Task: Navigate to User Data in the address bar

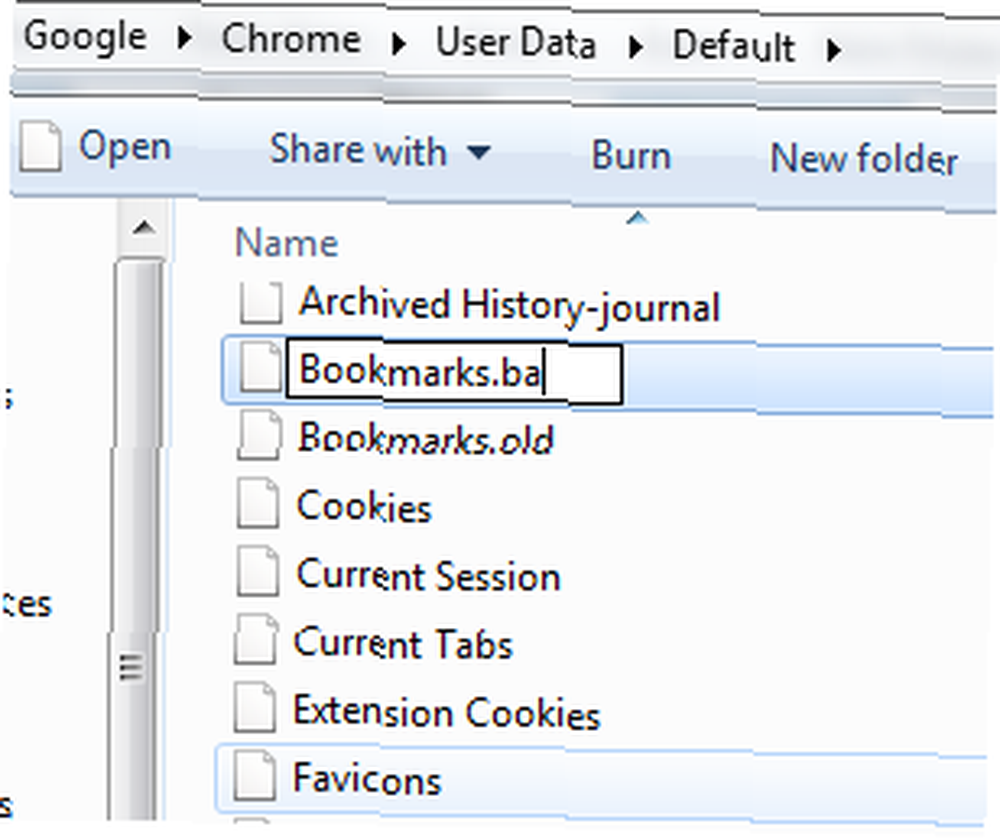Action: point(516,43)
